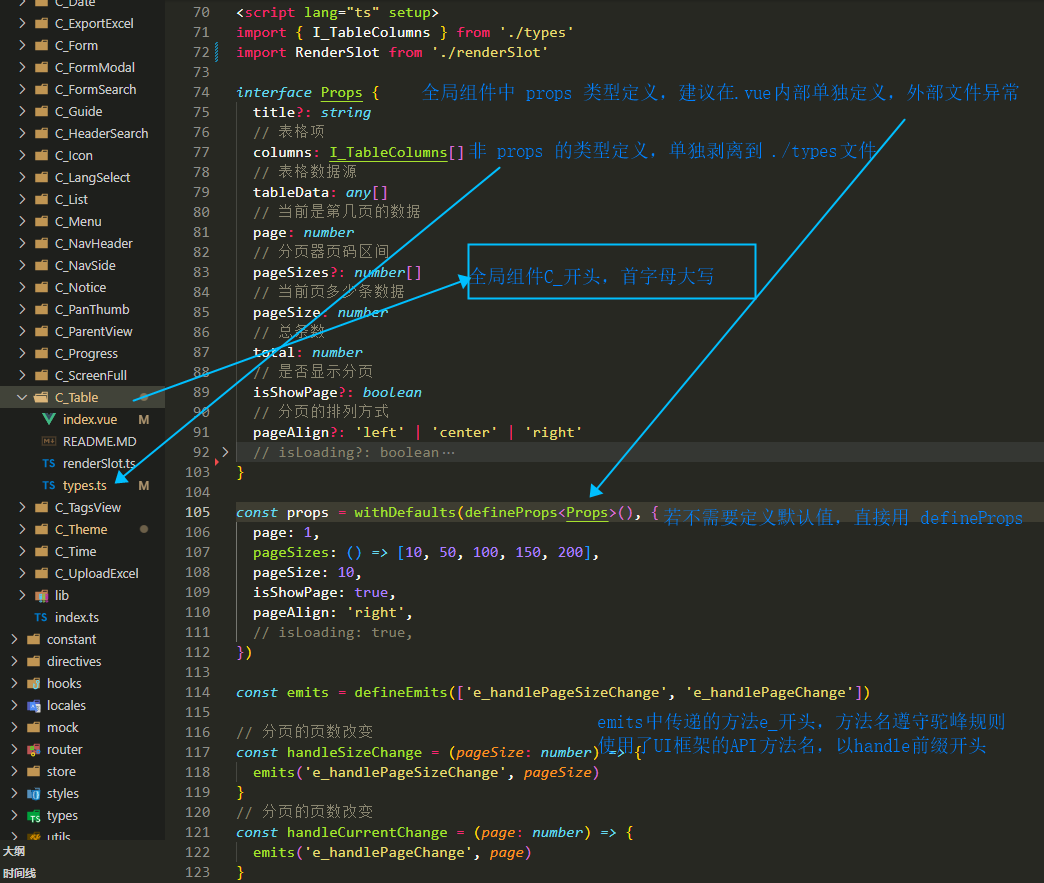The image size is (1044, 883).
Task: Click the Vue icon beside index.vue
Action: pos(49,420)
